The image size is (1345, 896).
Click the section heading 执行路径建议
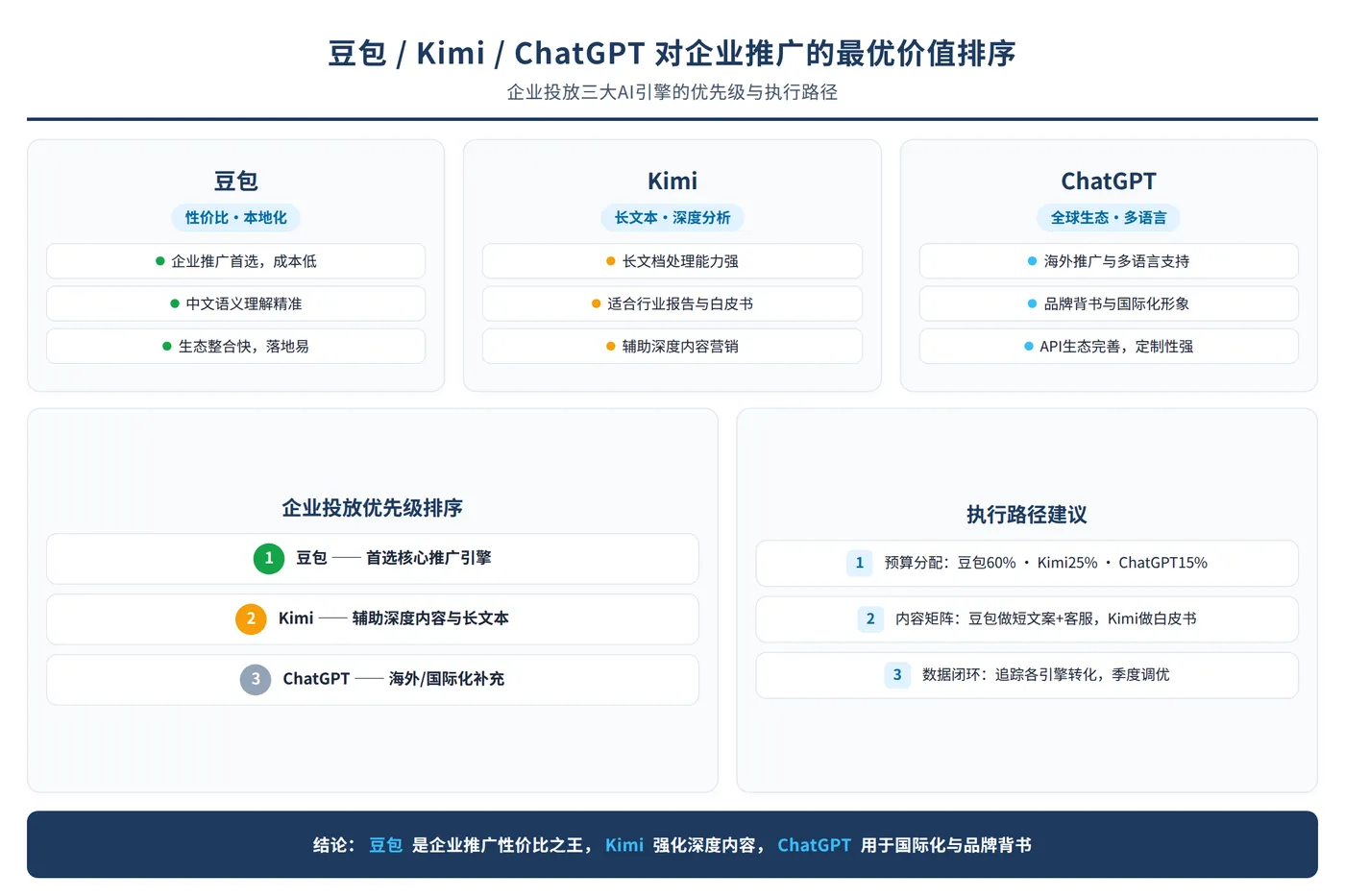[1027, 515]
